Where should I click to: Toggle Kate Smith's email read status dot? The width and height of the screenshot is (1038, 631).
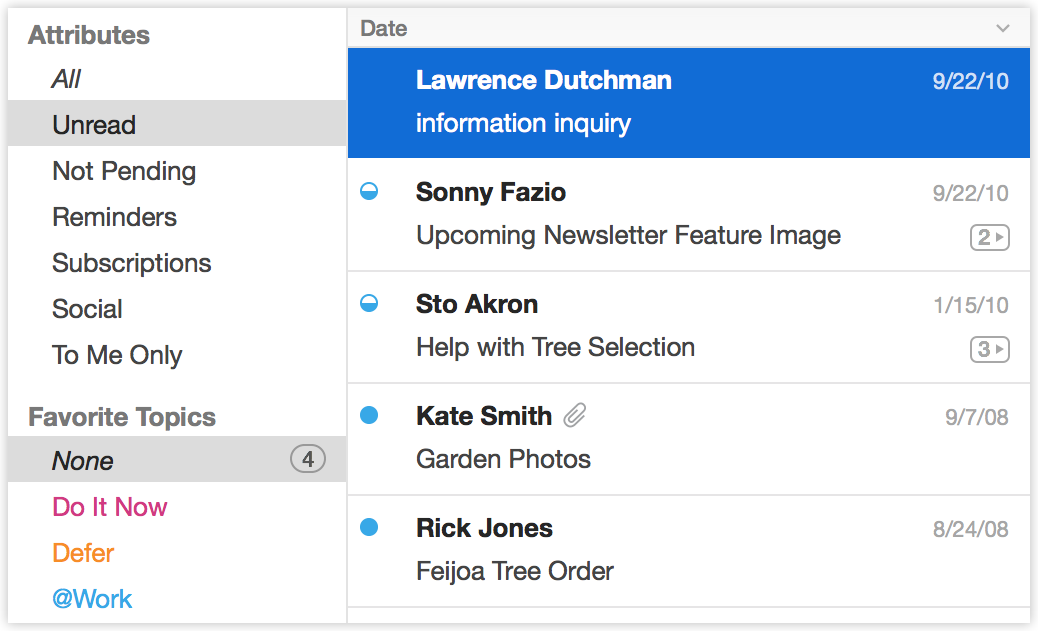[369, 415]
